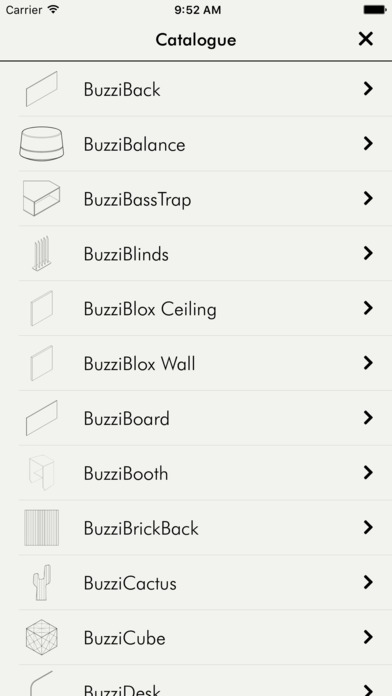Select the BuzziBooth text label
Image resolution: width=392 pixels, height=696 pixels.
(x=126, y=474)
